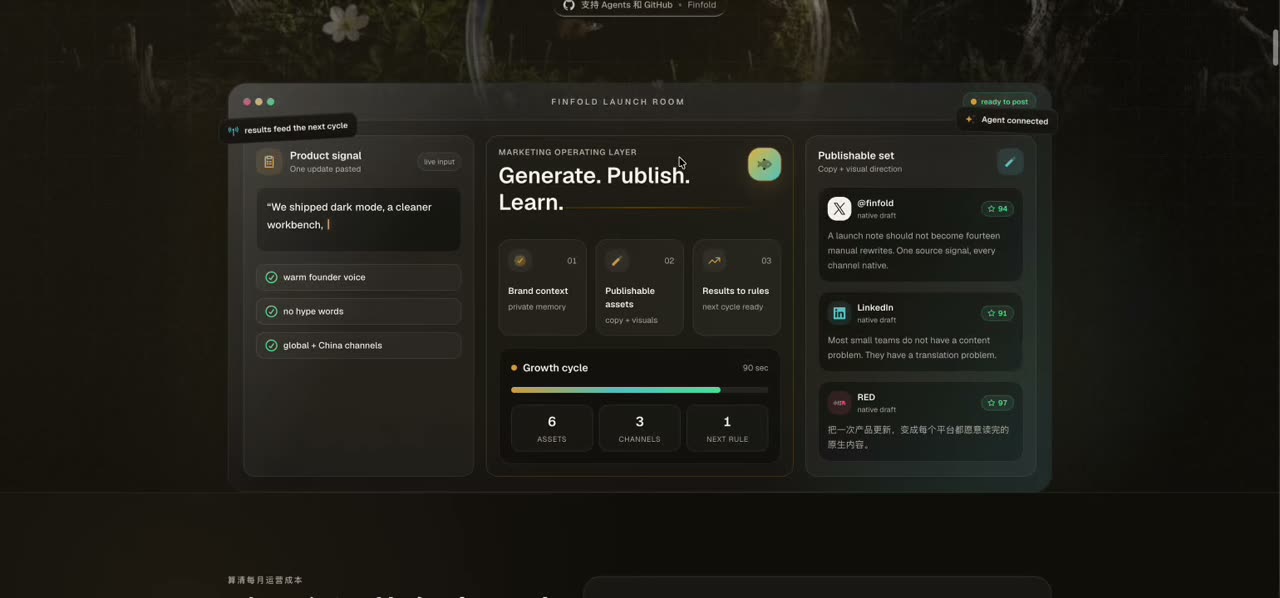Viewport: 1280px width, 598px height.
Task: Click the star score 91 badge
Action: coord(997,313)
